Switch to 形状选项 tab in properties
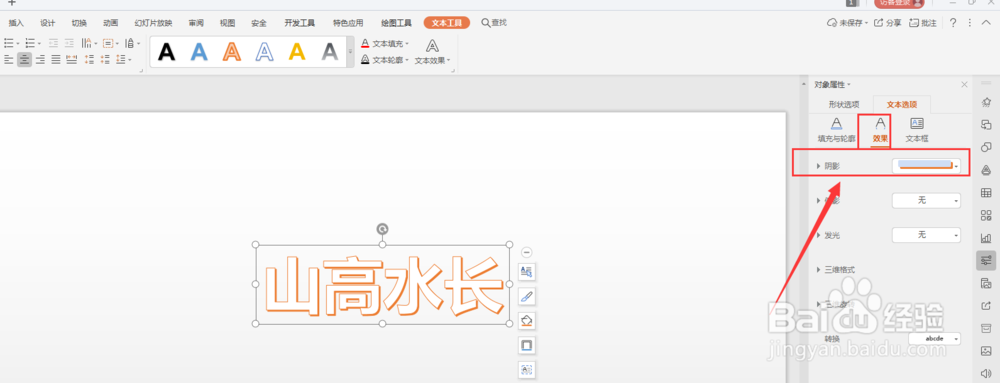 click(x=844, y=105)
